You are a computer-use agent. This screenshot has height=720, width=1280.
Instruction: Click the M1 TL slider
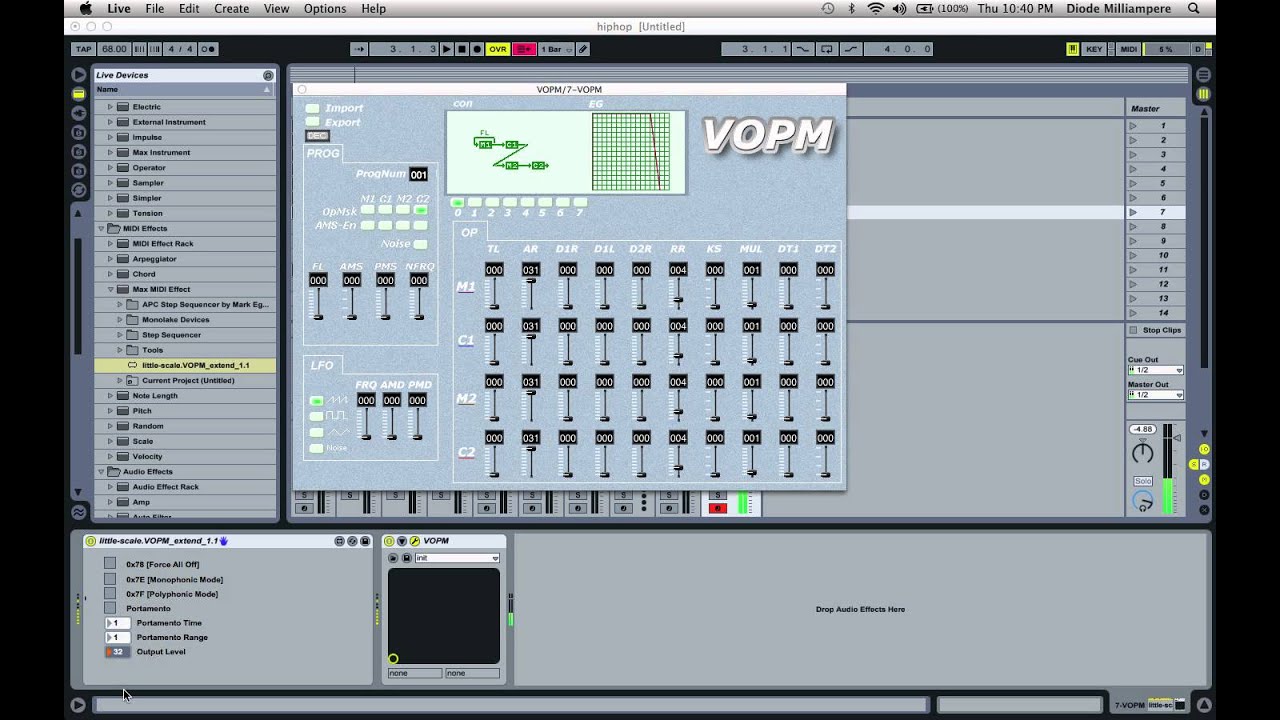(x=494, y=294)
